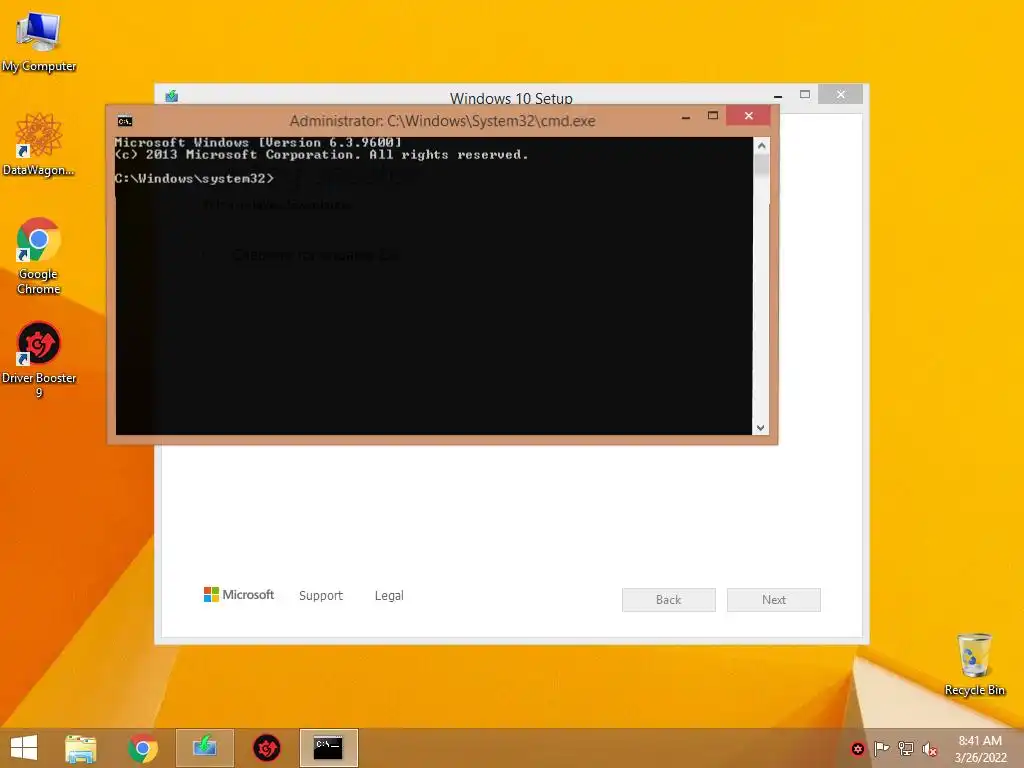Open Driver Booster 9 desktop shortcut

tap(39, 359)
